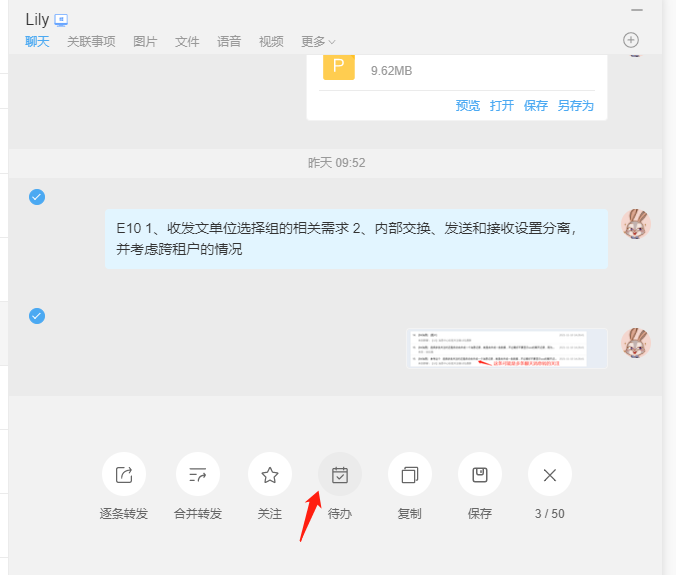
Task: Click the plus icon at top right
Action: (631, 40)
